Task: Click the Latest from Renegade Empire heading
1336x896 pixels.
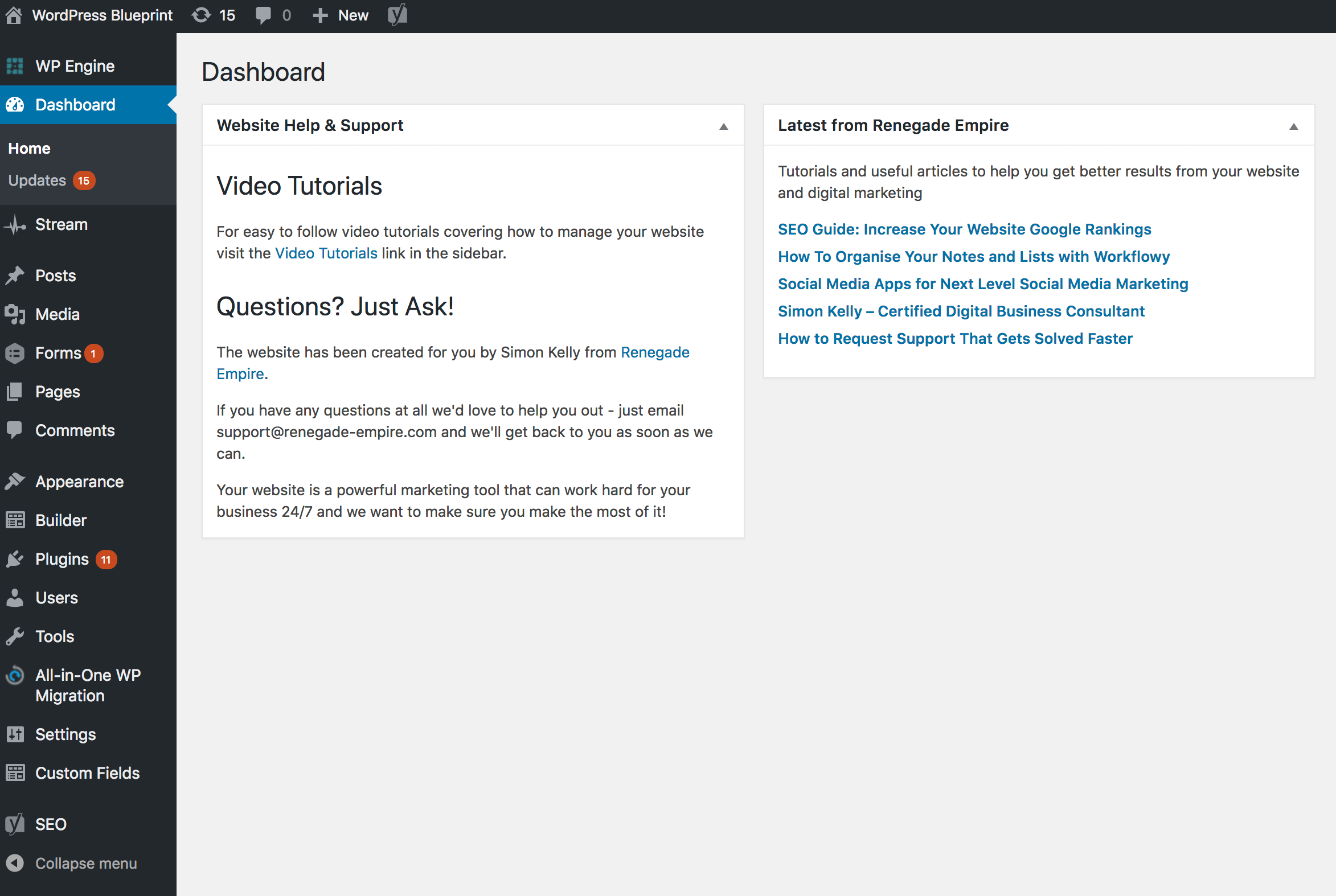Action: (893, 125)
